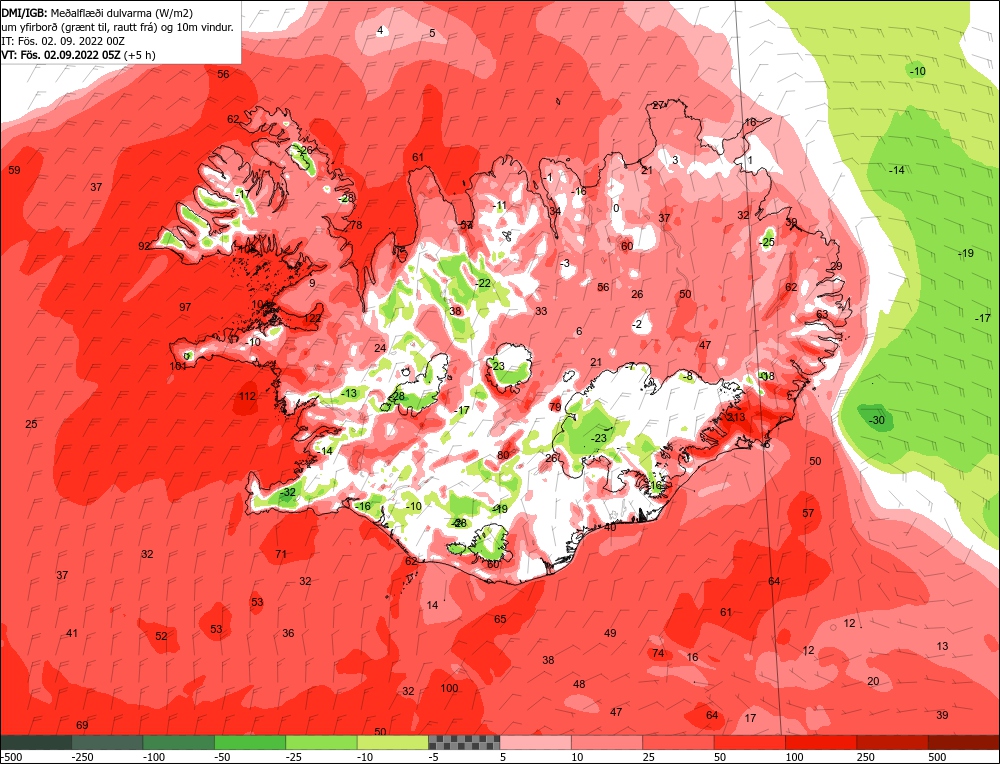1000x764 pixels.
Task: Click the legend tick label '250'
Action: 865,757
